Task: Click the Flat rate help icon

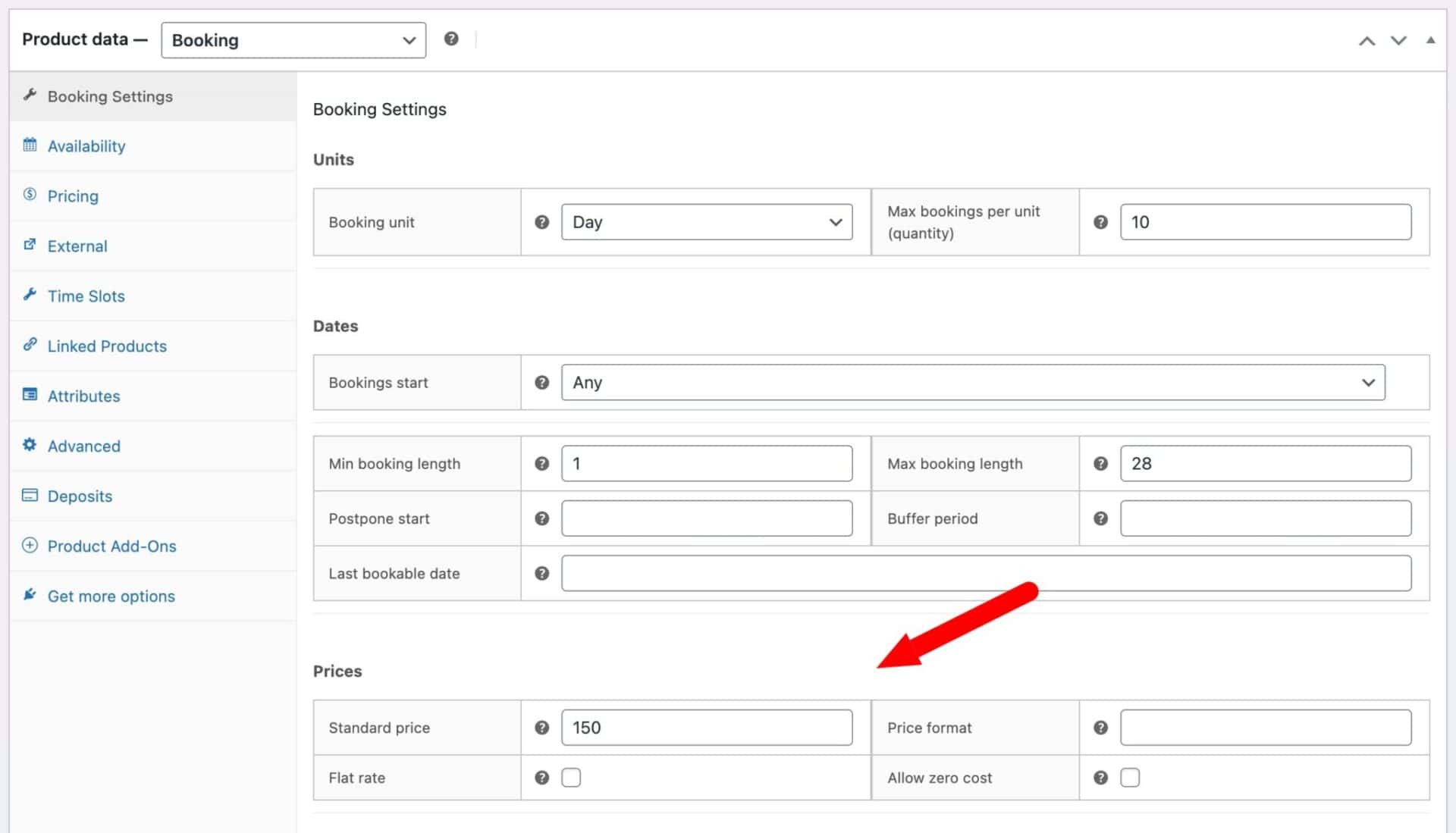Action: [x=541, y=778]
